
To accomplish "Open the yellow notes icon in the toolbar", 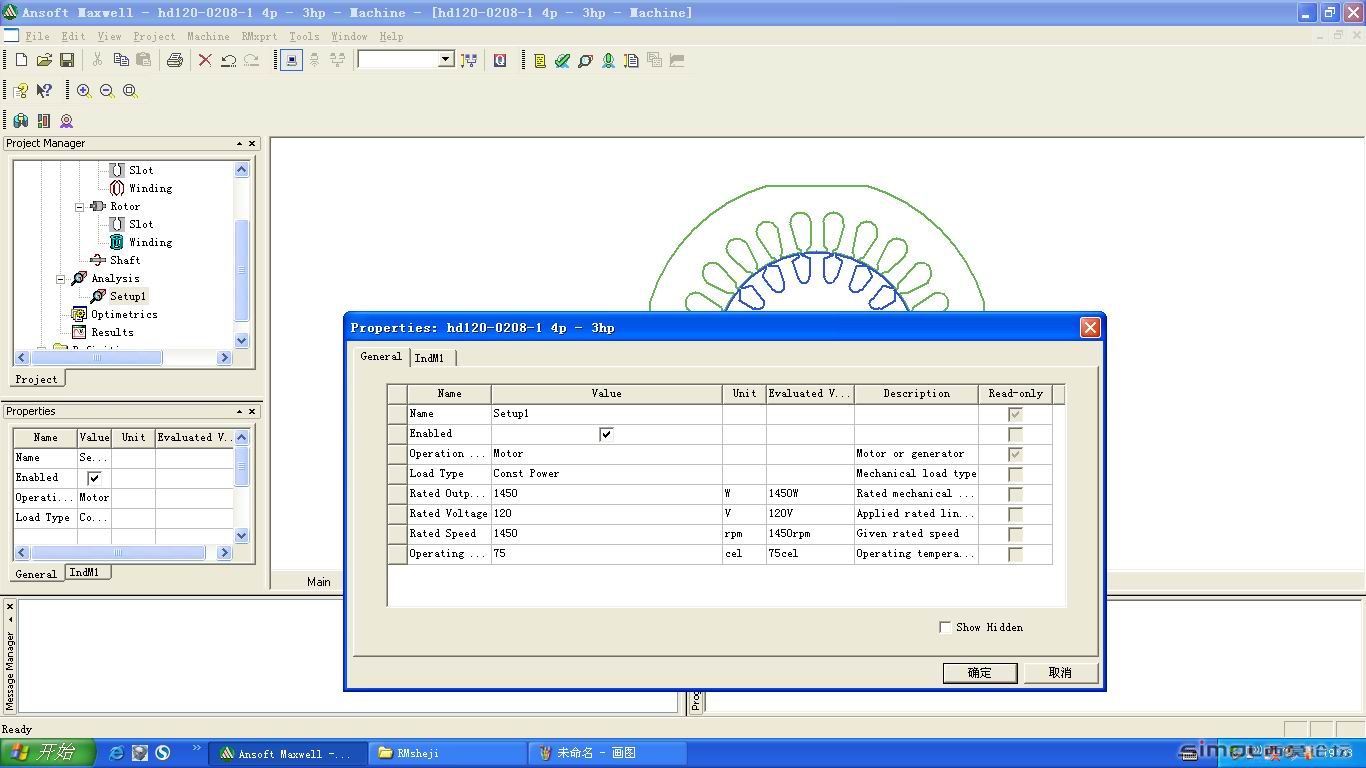I will click(540, 60).
